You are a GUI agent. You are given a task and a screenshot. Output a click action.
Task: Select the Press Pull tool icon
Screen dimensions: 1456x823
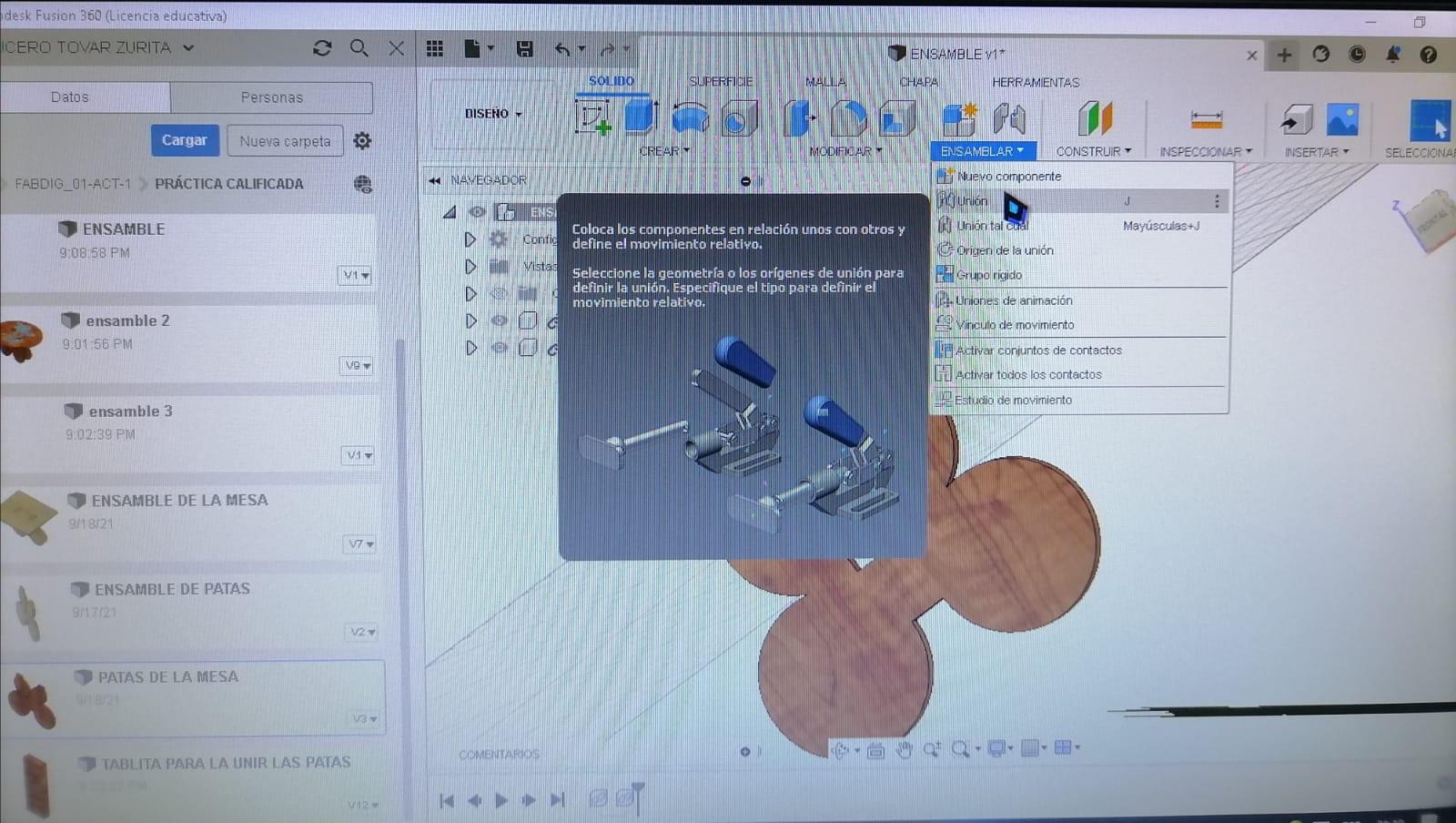coord(799,118)
